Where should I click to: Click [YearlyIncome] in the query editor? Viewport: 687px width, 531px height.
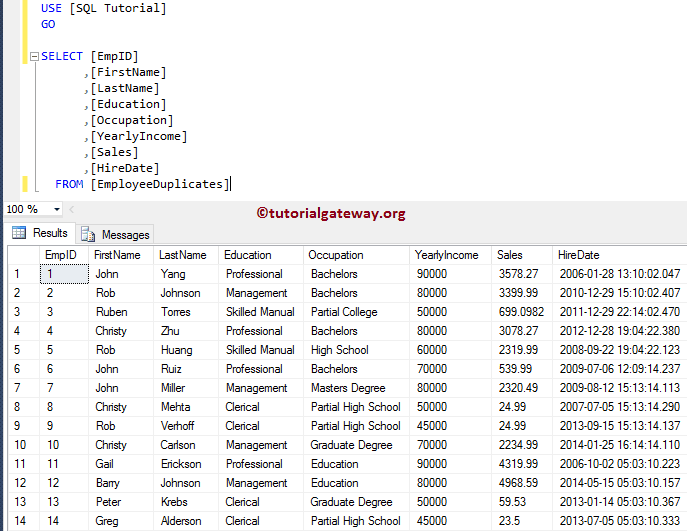(139, 136)
